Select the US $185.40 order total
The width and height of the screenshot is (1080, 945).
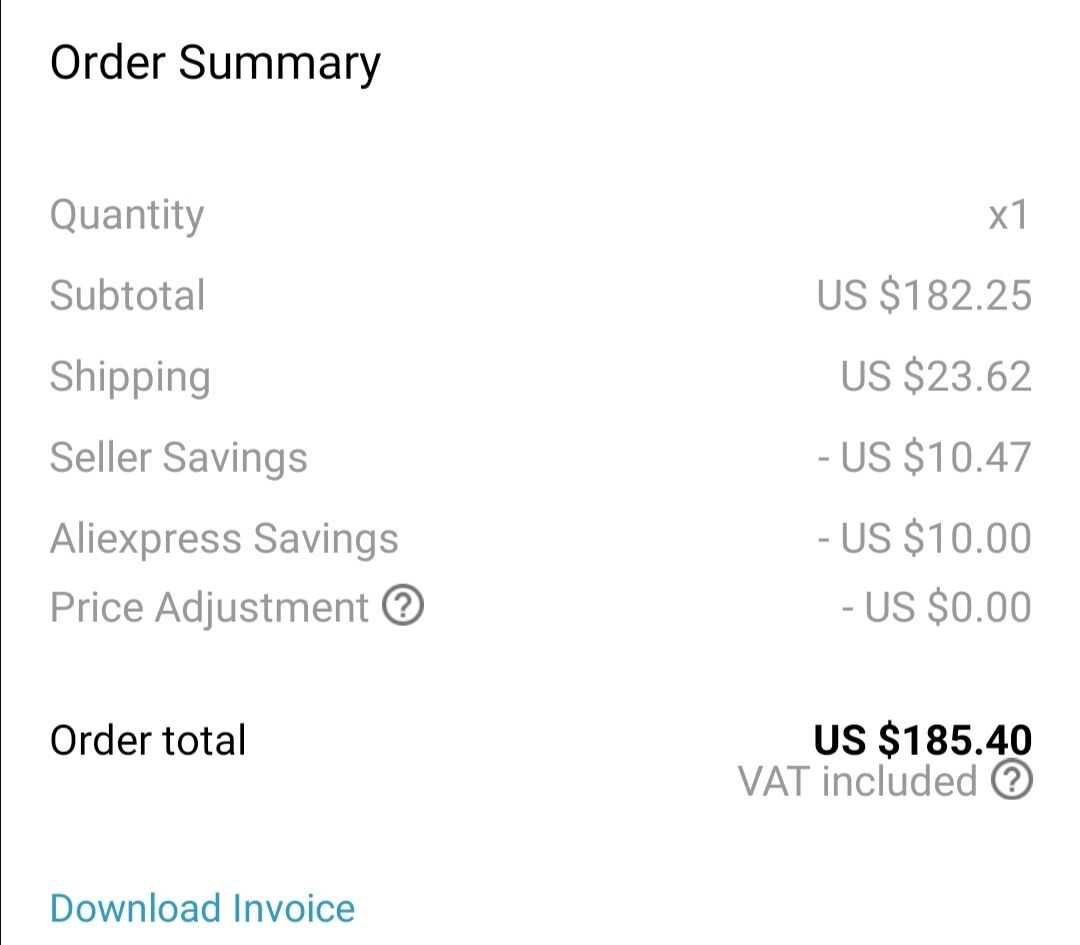coord(922,740)
